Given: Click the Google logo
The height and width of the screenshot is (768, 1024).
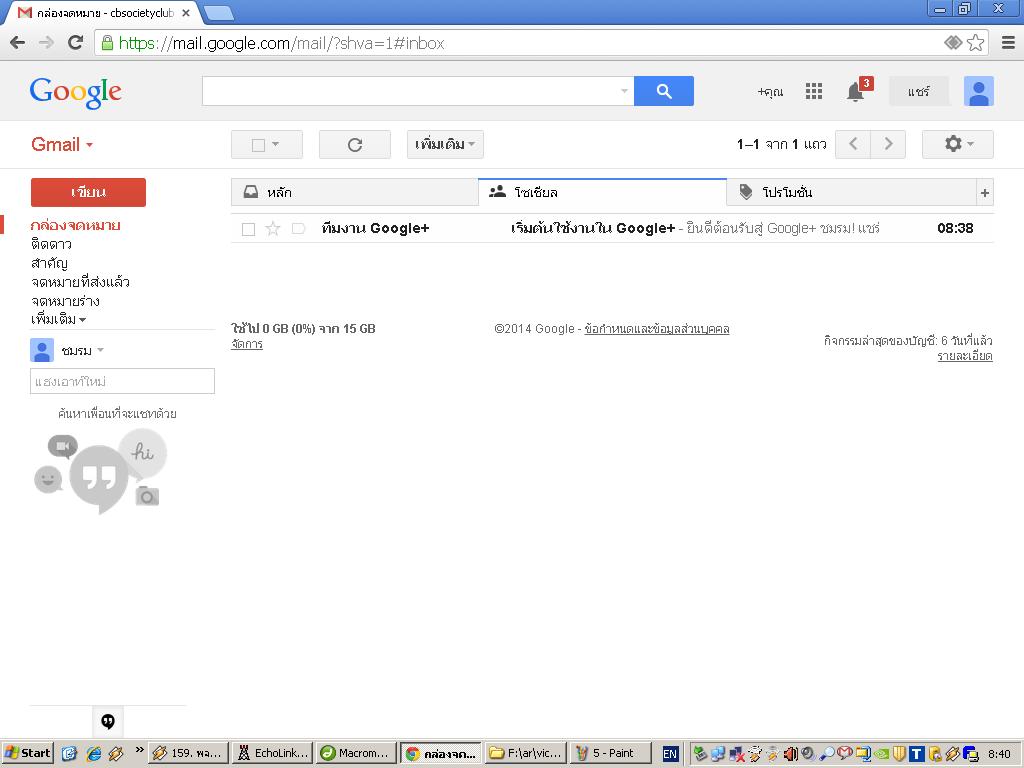Looking at the screenshot, I should pos(76,92).
